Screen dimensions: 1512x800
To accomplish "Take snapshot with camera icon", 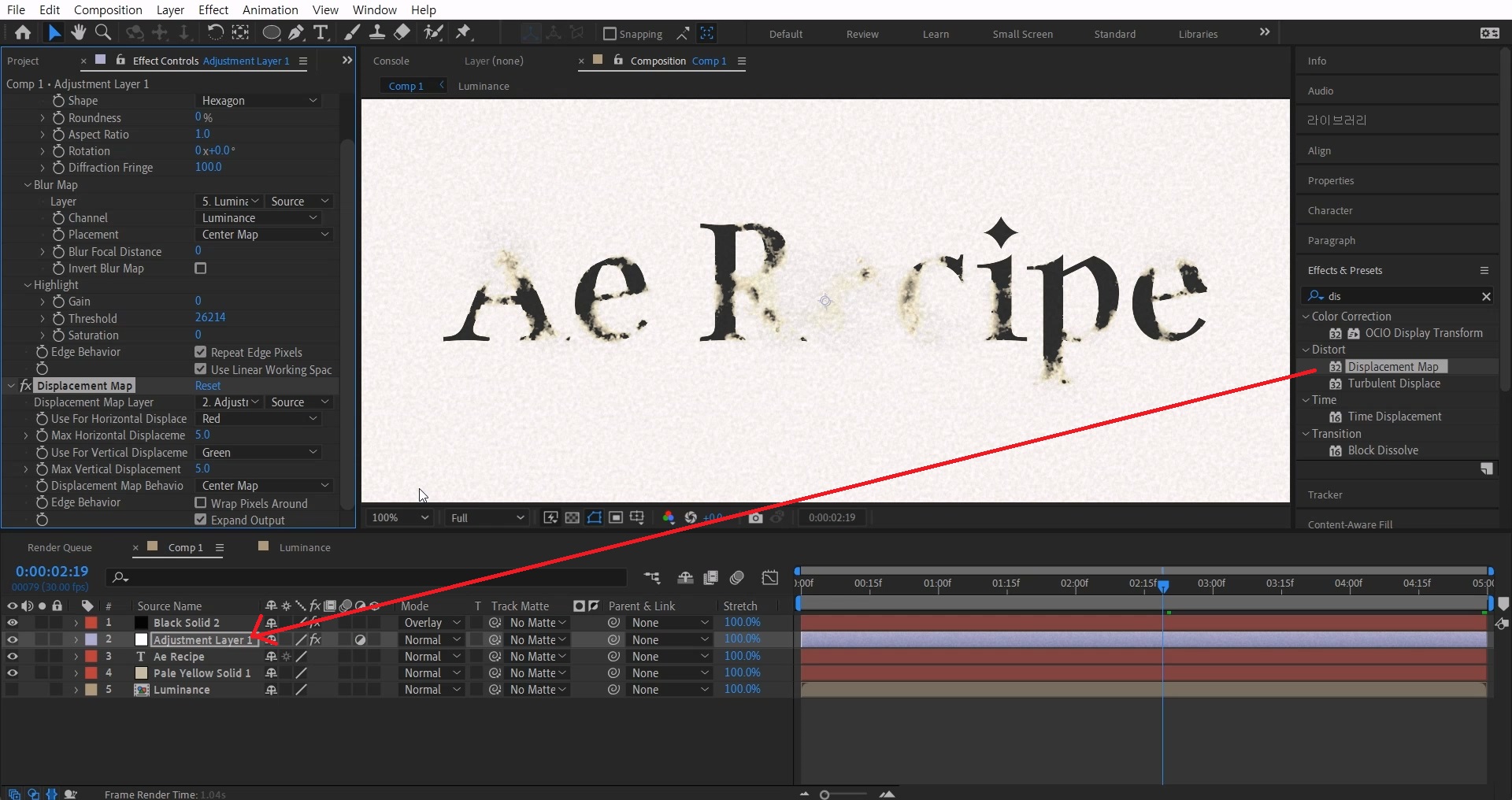I will tap(755, 518).
